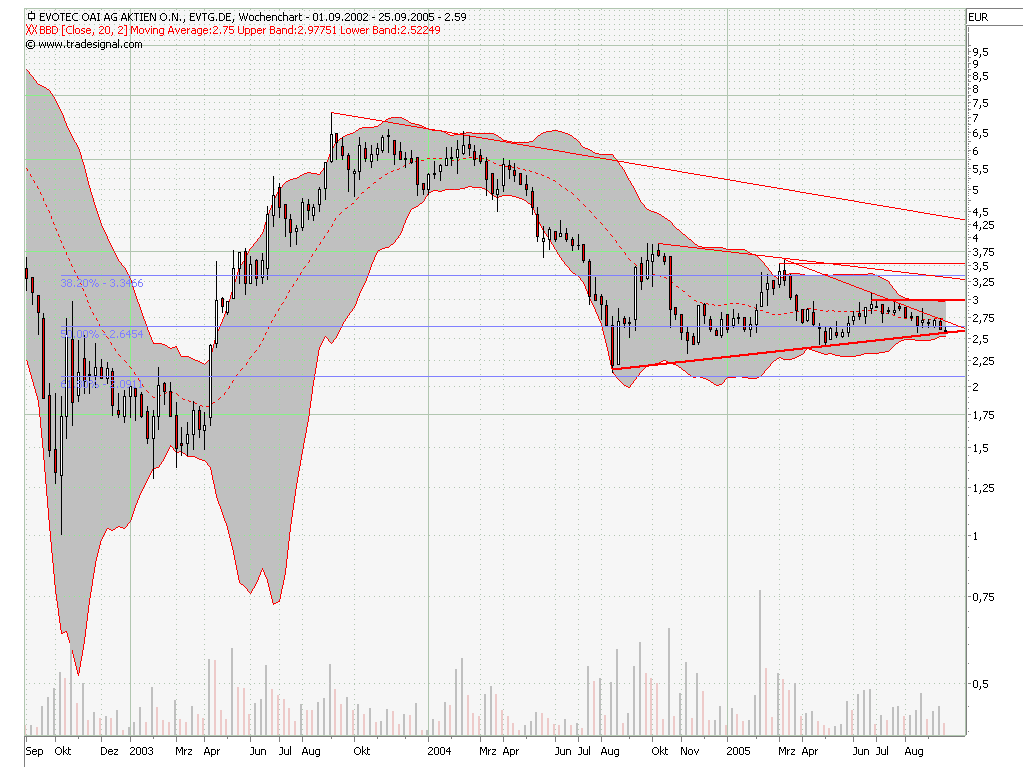Click the Sep label at time axis start
The height and width of the screenshot is (768, 1024).
[x=35, y=750]
